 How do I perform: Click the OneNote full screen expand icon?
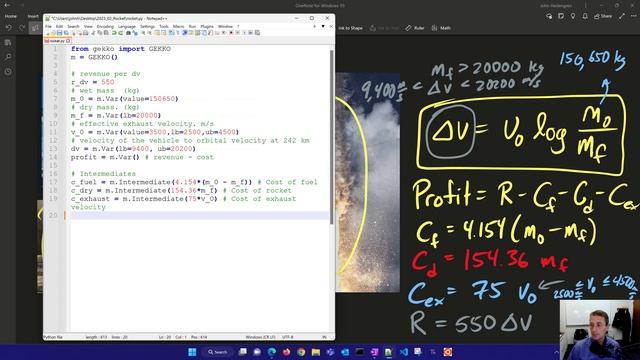pyautogui.click(x=622, y=16)
